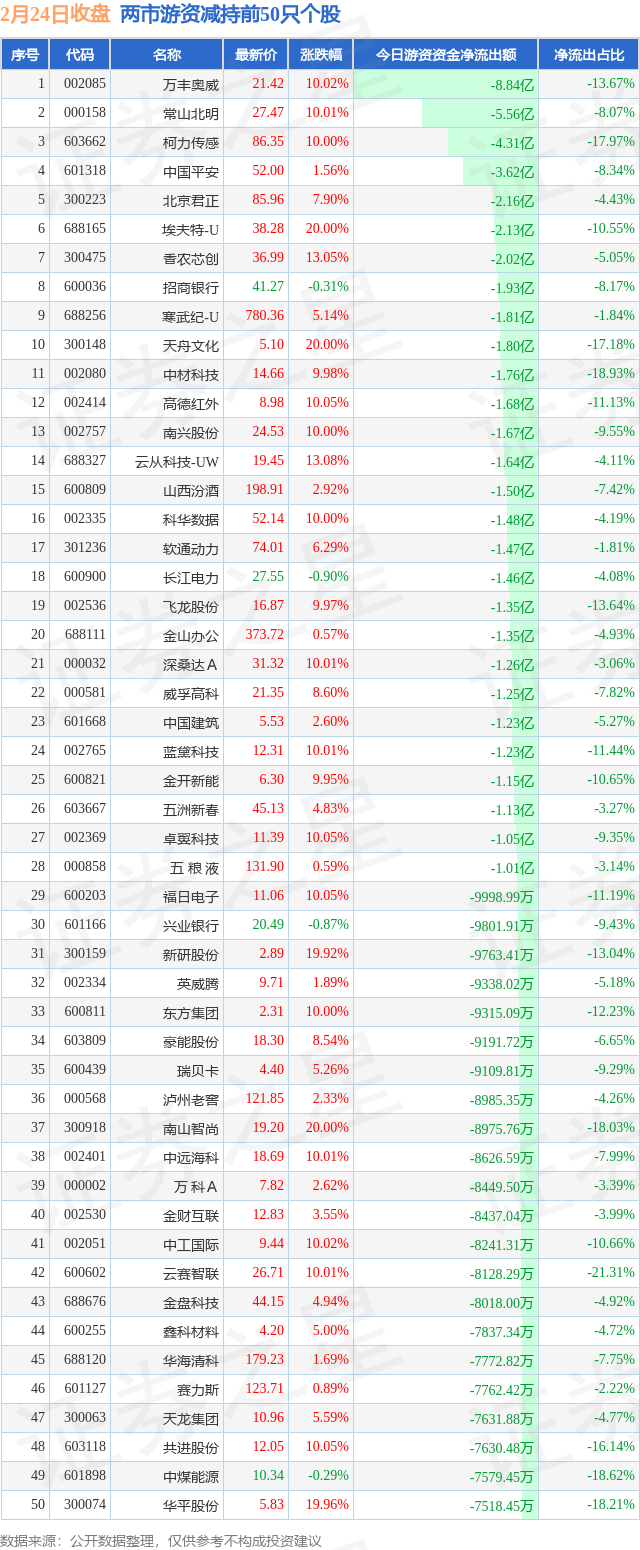Select stock name 南山智尚
This screenshot has width=640, height=1550.
click(191, 1128)
